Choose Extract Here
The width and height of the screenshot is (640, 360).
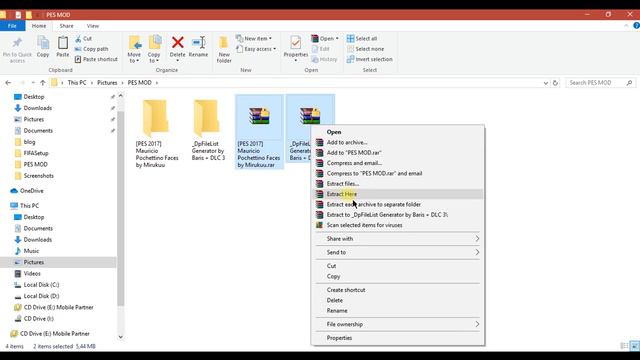(x=398, y=194)
